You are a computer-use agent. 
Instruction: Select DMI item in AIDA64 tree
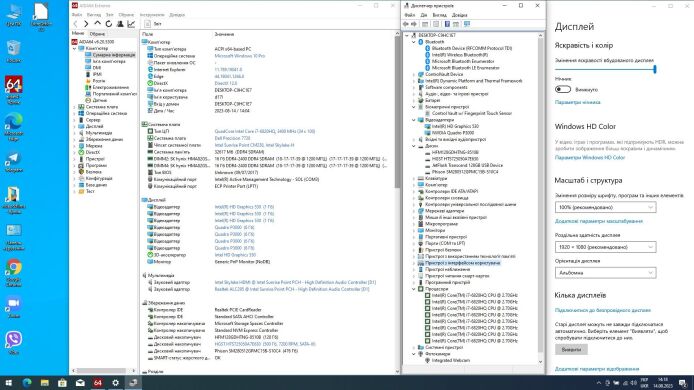click(x=97, y=68)
